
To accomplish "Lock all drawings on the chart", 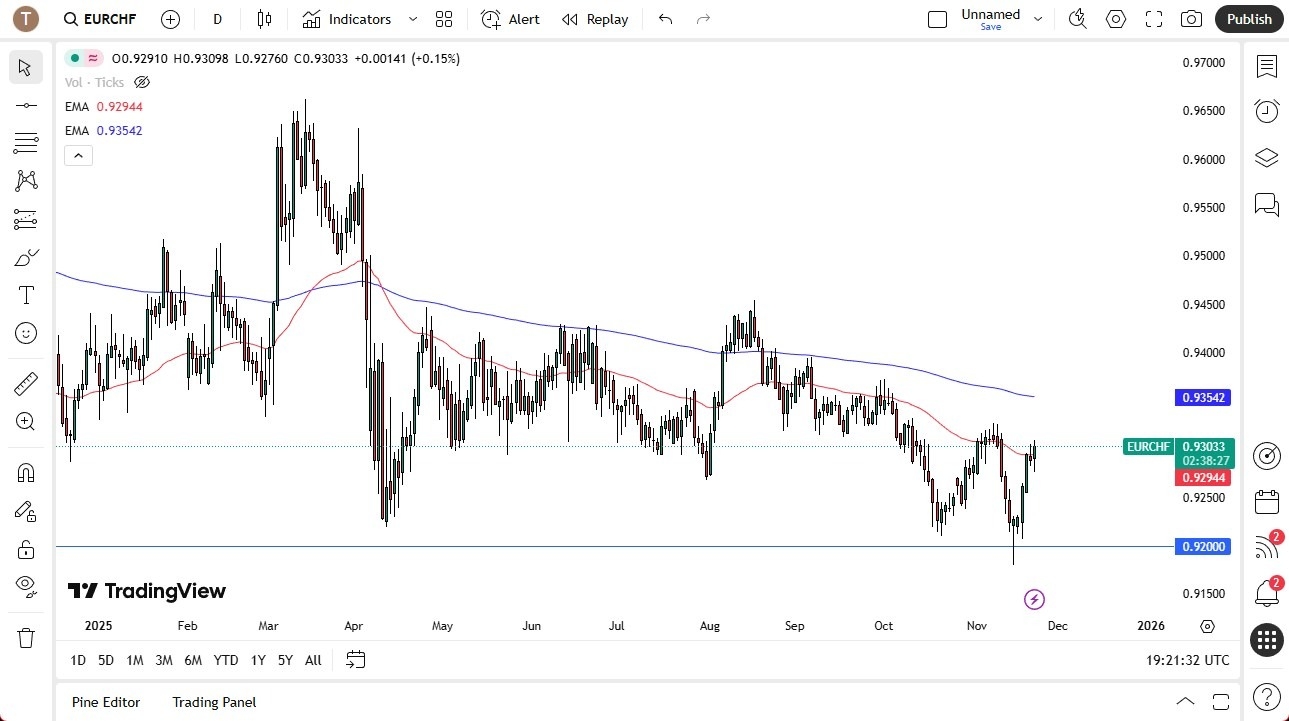I will (x=25, y=549).
